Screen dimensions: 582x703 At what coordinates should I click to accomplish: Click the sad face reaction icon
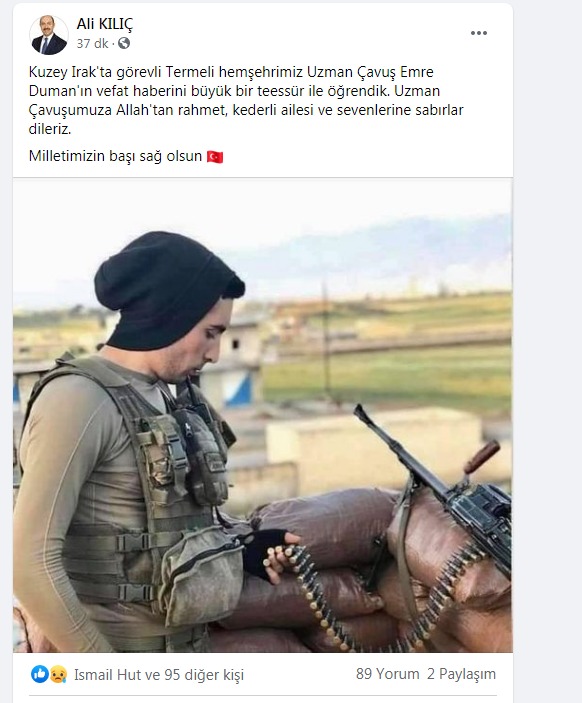click(x=58, y=674)
